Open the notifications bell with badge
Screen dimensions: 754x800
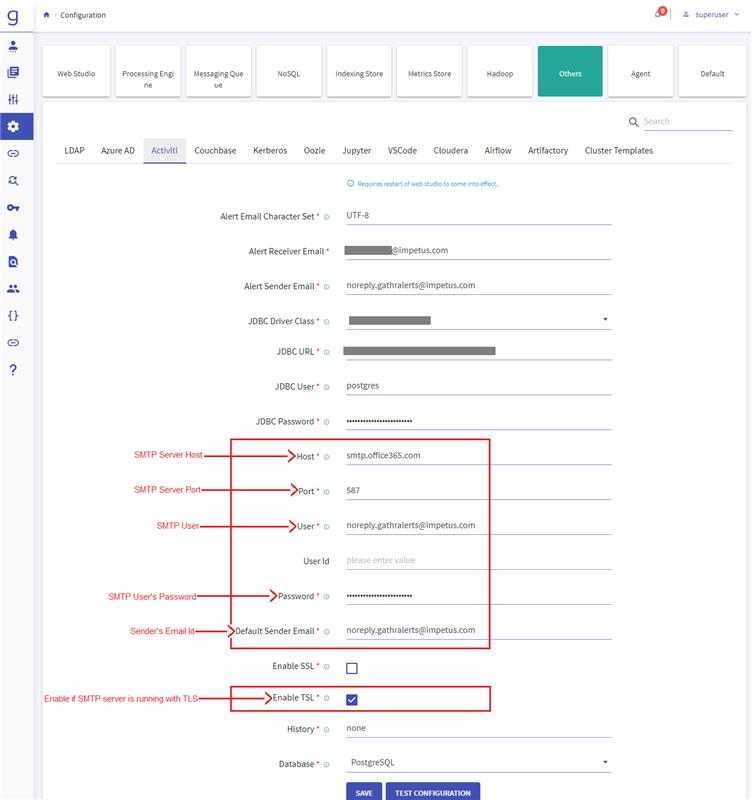(x=660, y=13)
